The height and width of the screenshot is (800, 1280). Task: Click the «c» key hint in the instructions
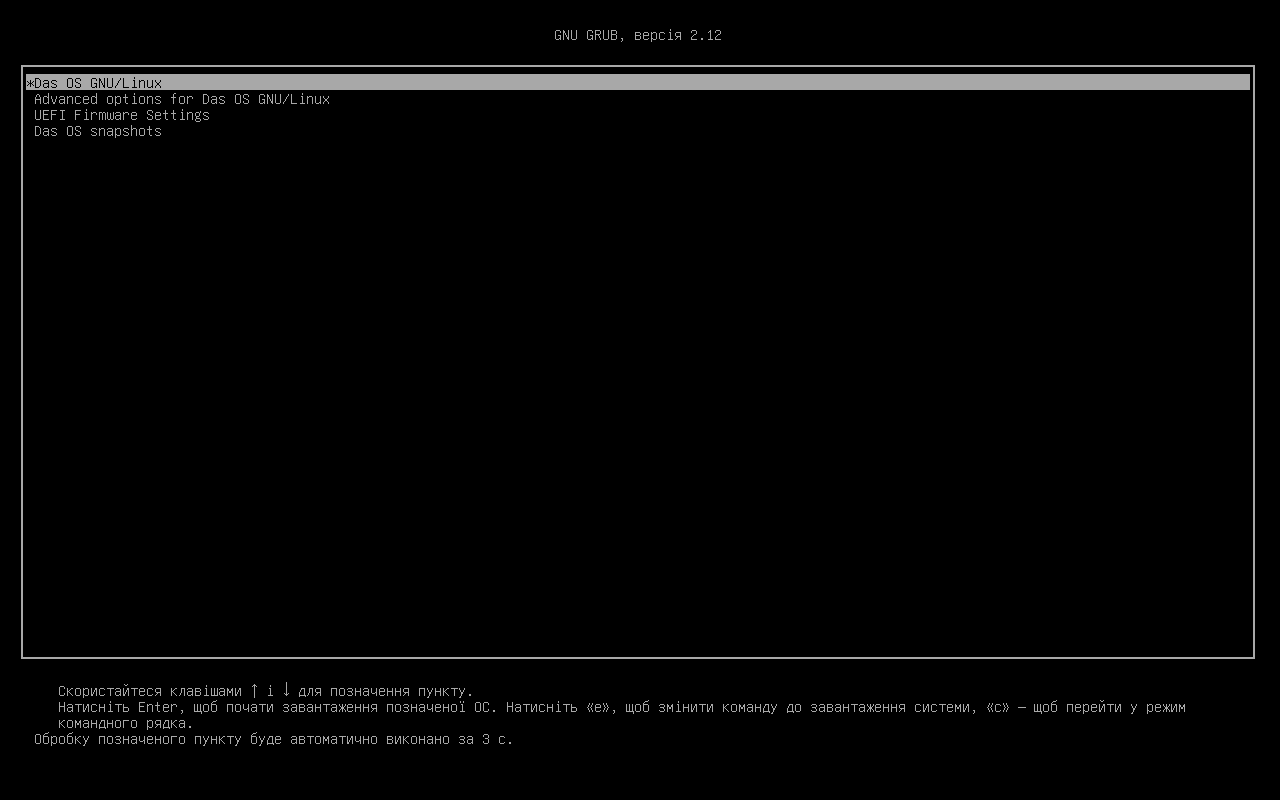tap(998, 707)
